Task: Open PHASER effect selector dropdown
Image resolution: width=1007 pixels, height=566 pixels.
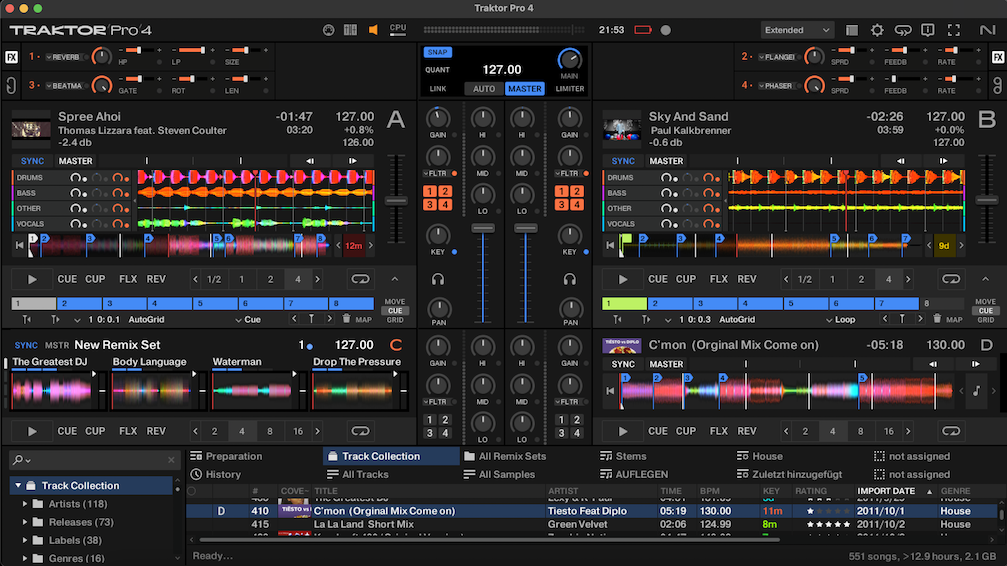Action: pyautogui.click(x=775, y=86)
